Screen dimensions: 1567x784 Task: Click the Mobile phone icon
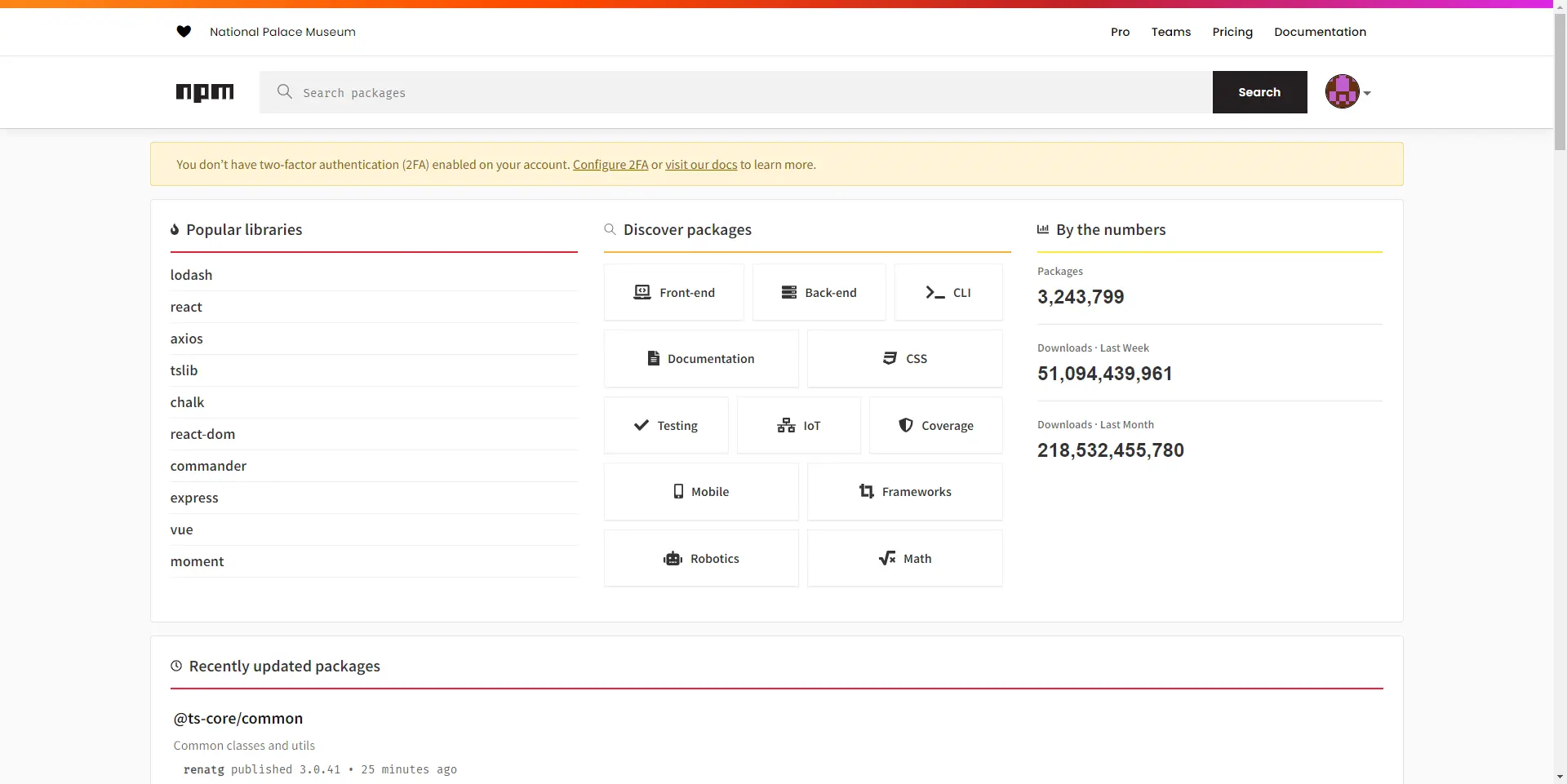tap(678, 491)
